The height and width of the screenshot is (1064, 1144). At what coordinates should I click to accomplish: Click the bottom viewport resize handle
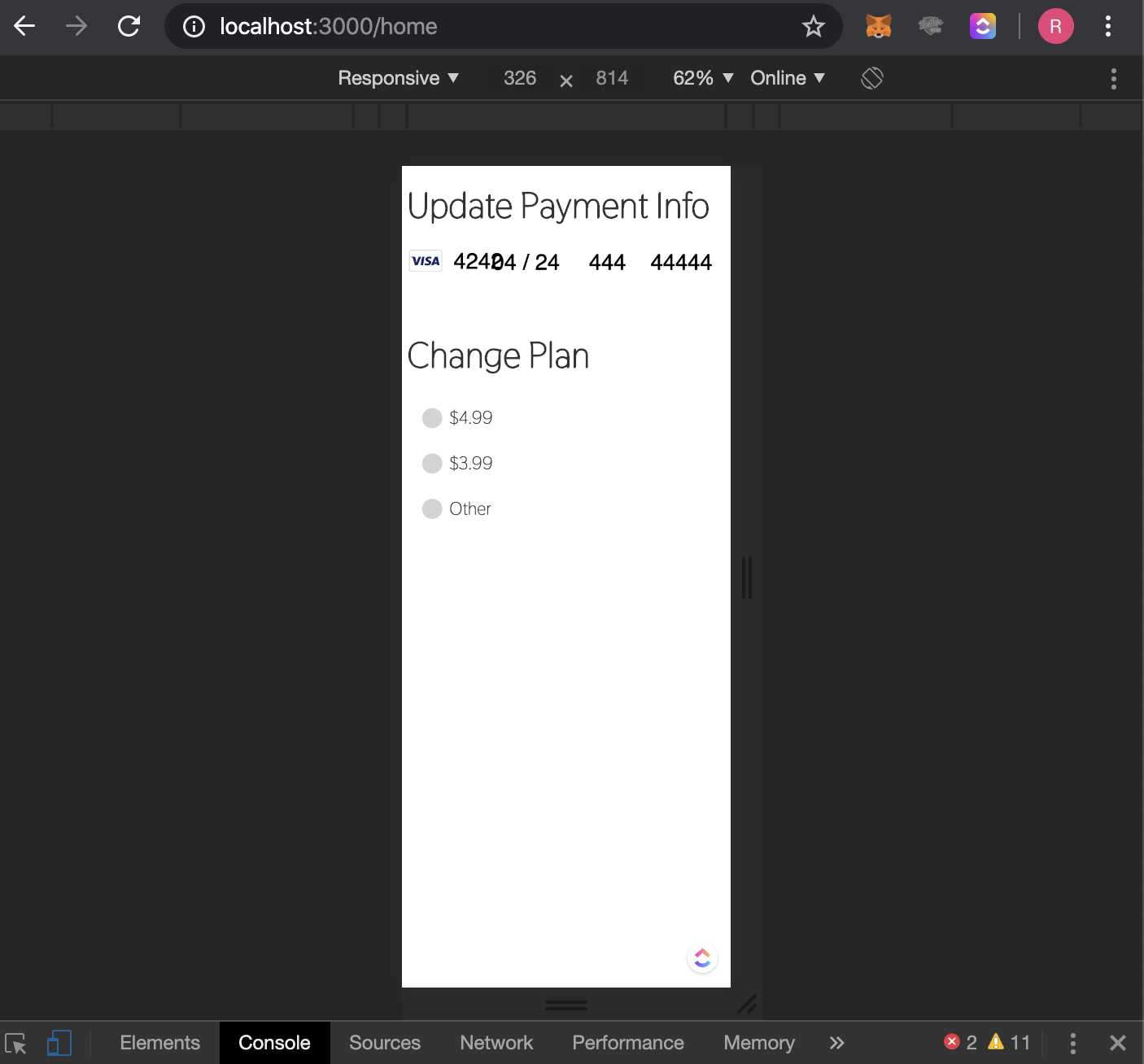click(566, 1005)
